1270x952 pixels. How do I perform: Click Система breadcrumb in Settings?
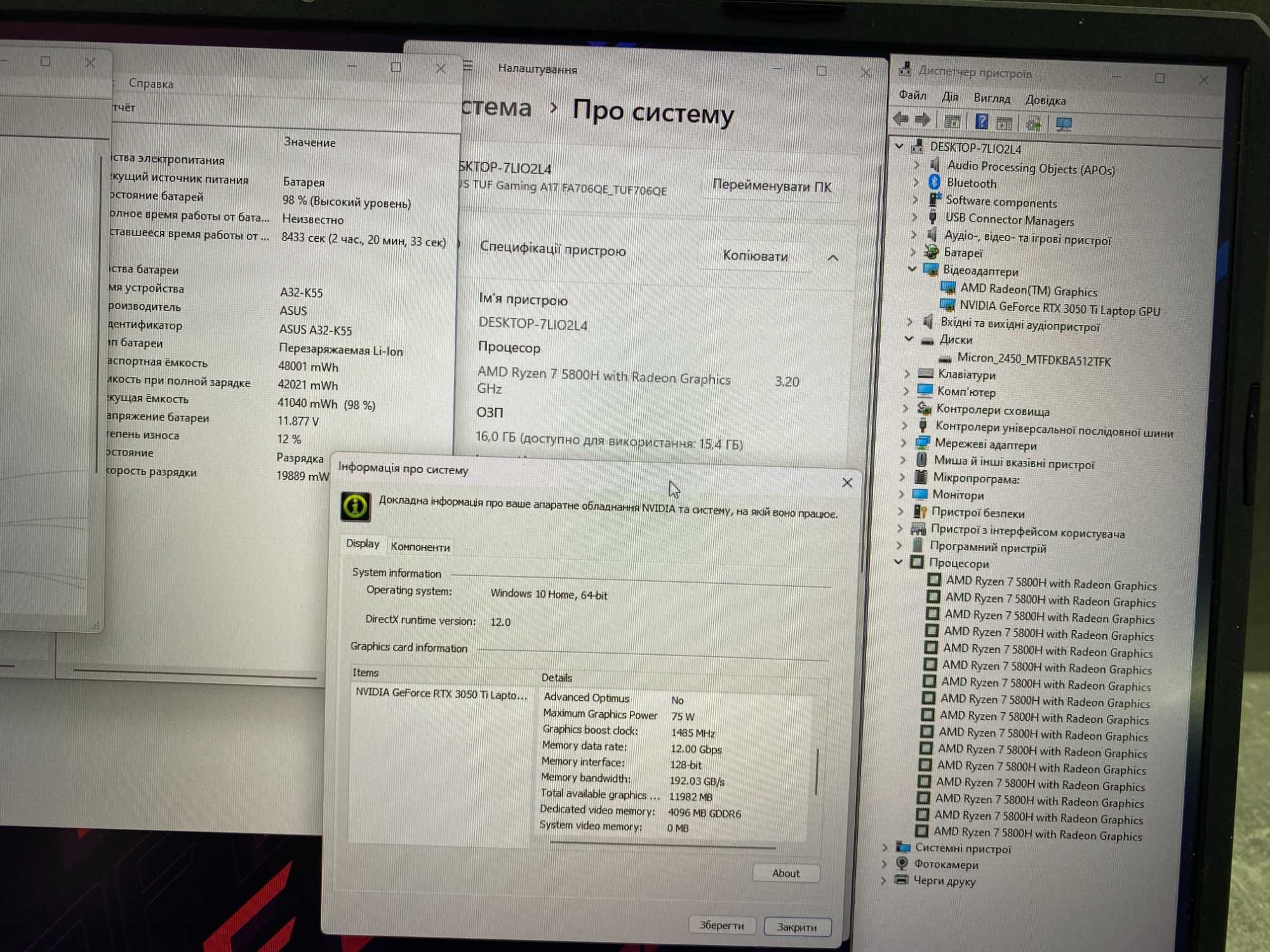pos(496,108)
